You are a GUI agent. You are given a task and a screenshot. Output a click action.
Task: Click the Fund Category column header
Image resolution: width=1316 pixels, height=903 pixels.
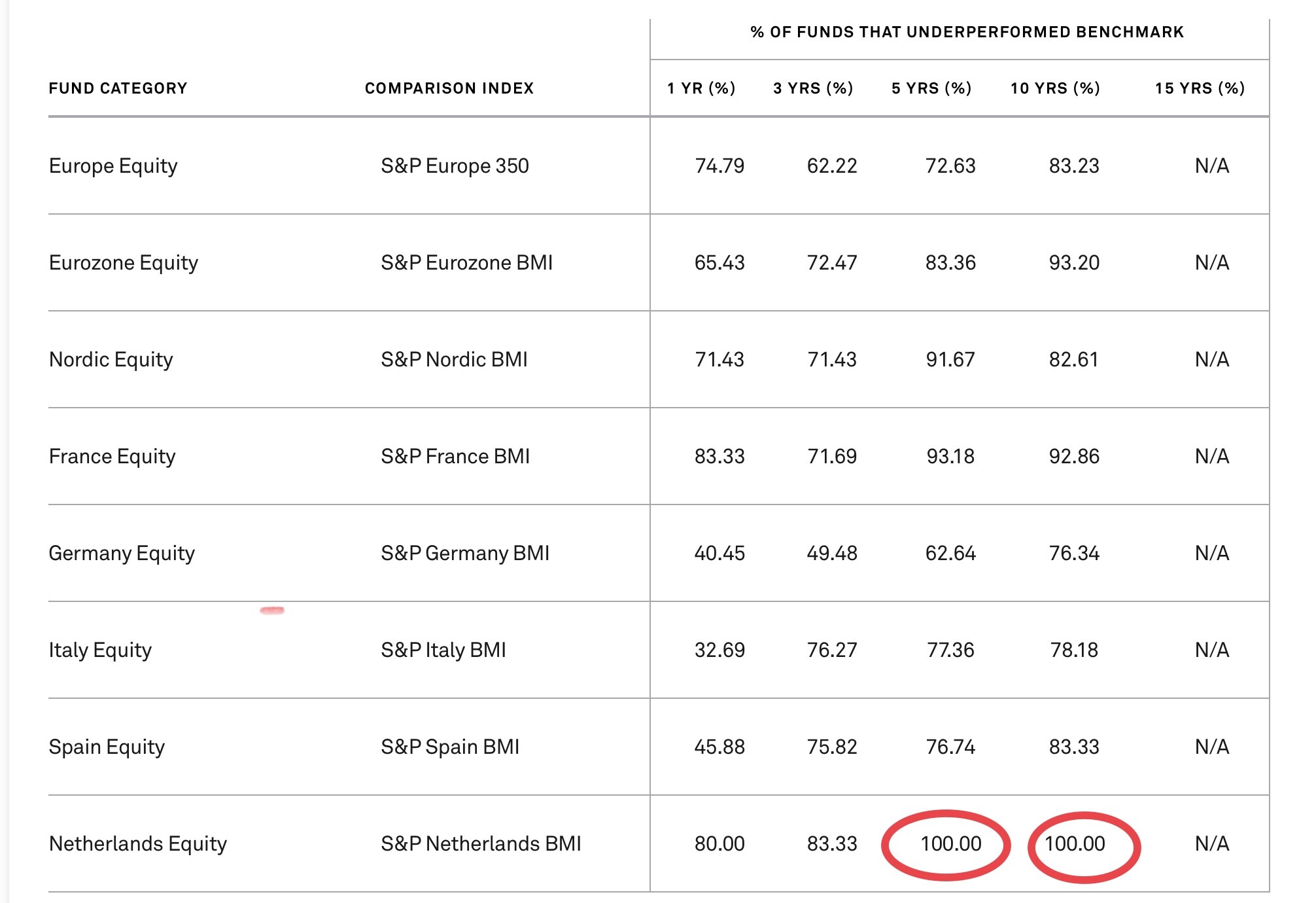coord(118,88)
